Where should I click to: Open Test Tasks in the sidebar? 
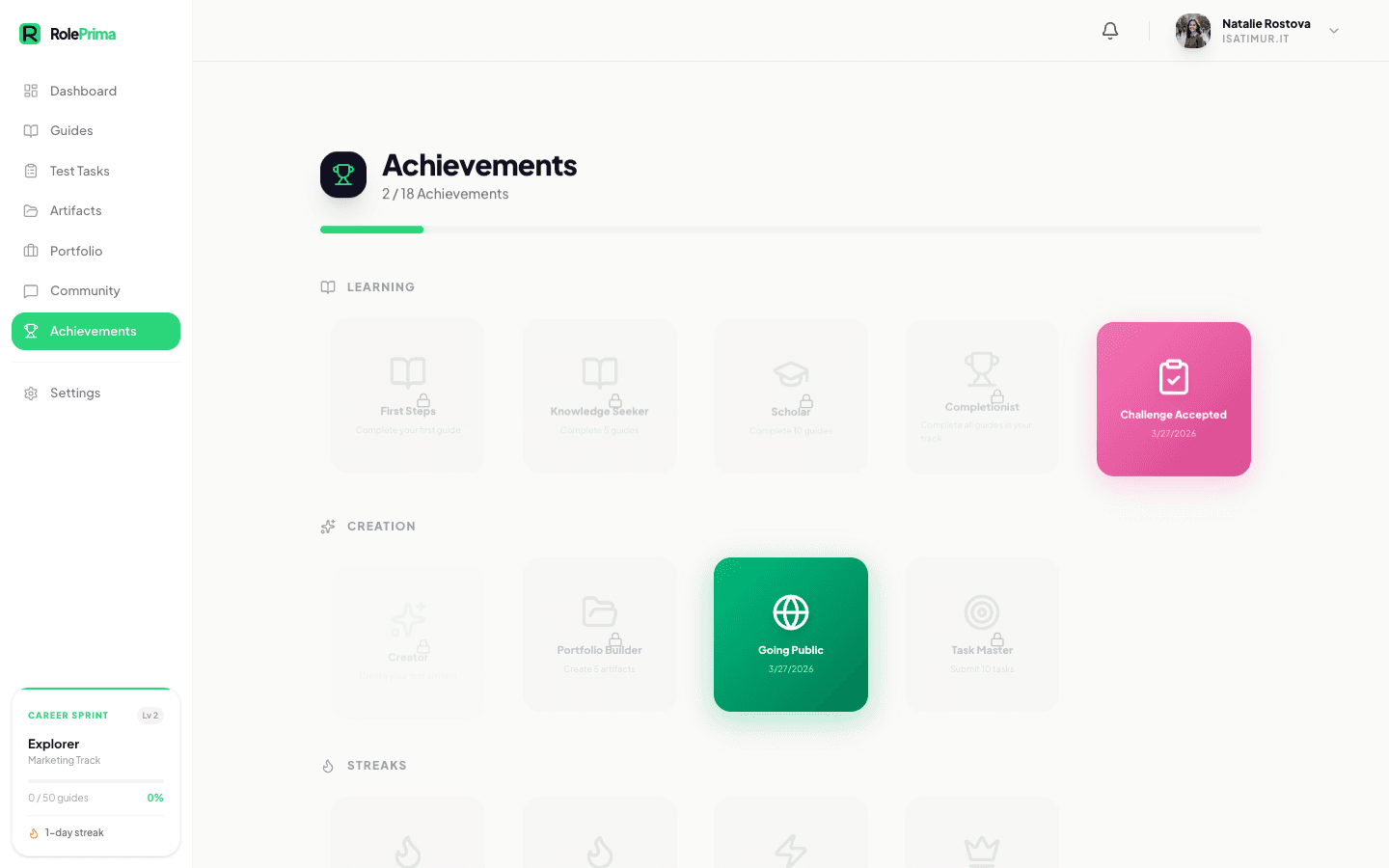click(x=78, y=171)
